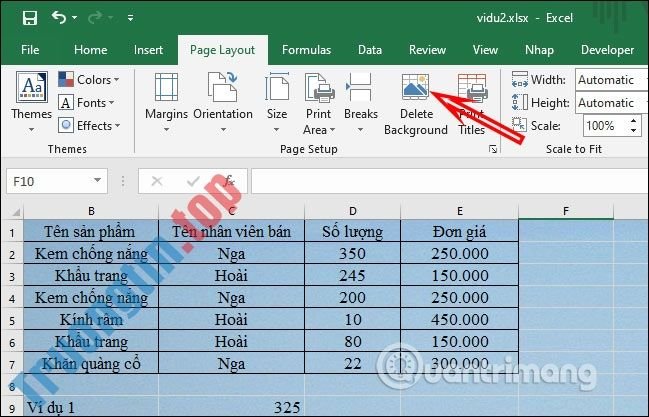The height and width of the screenshot is (417, 649).
Task: Open the Review tab
Action: point(427,50)
